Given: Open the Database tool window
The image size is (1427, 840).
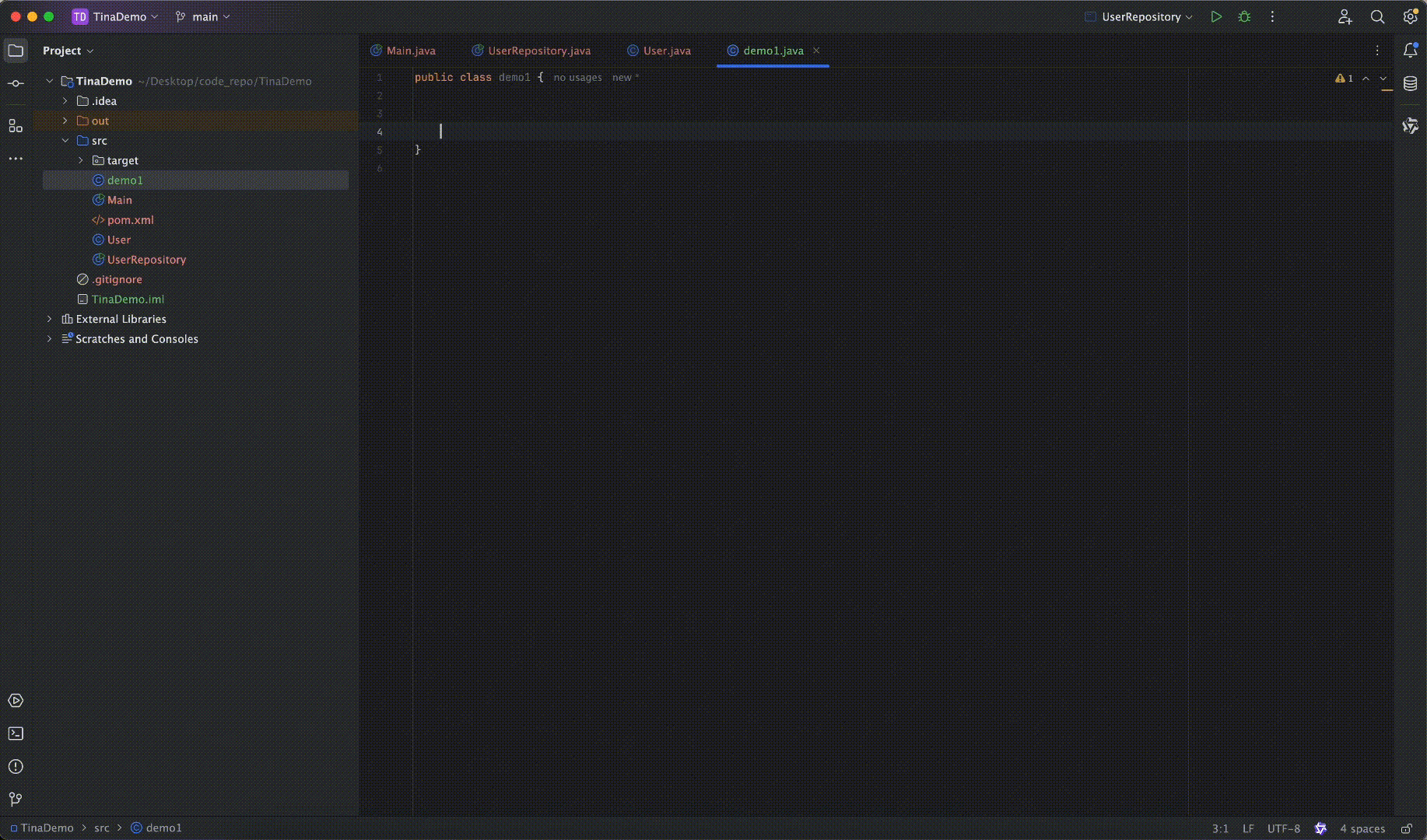Looking at the screenshot, I should click(x=1411, y=83).
